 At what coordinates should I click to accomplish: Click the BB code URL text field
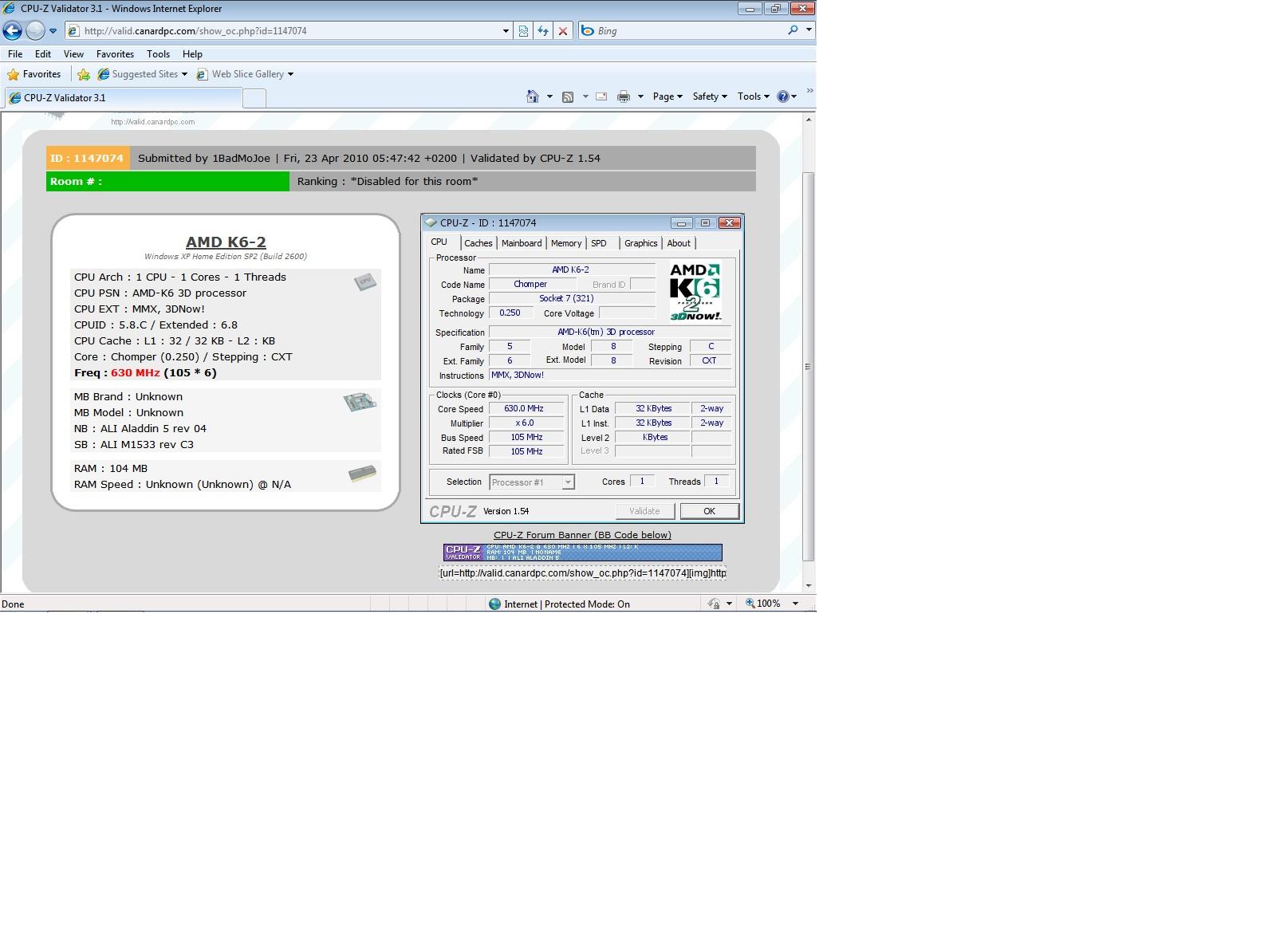coord(582,572)
